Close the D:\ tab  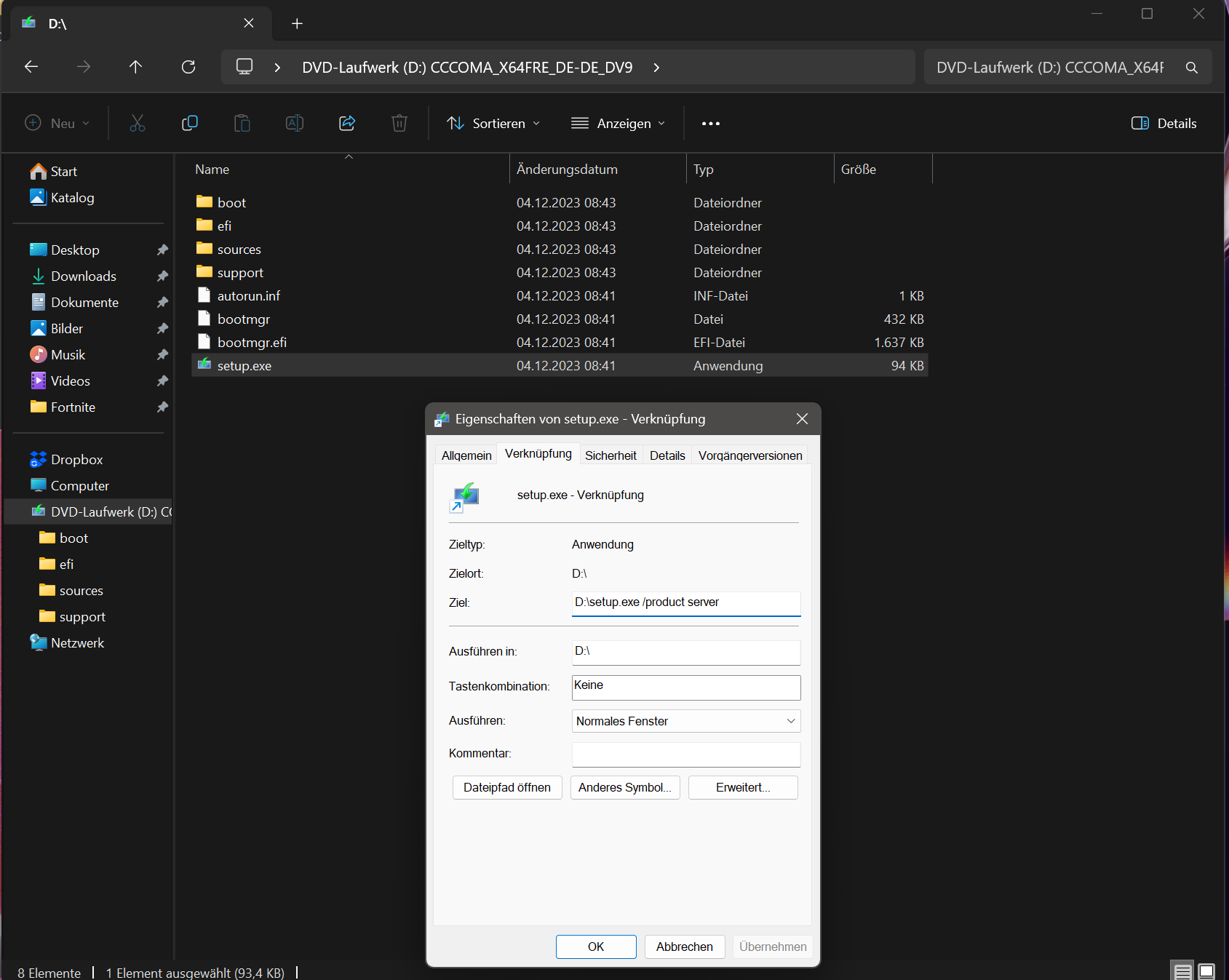click(249, 23)
